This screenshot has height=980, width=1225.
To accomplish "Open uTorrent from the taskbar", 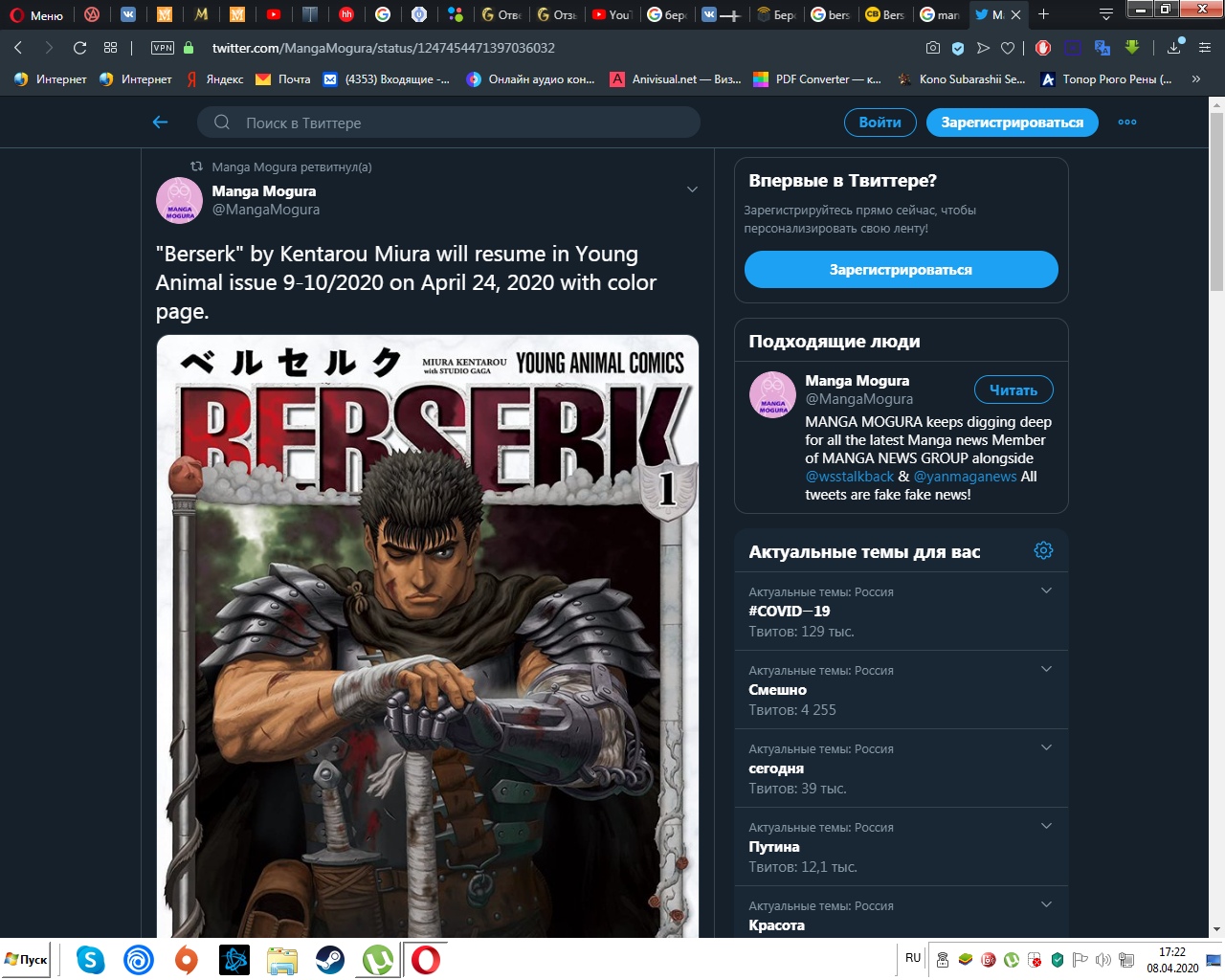I will [378, 959].
